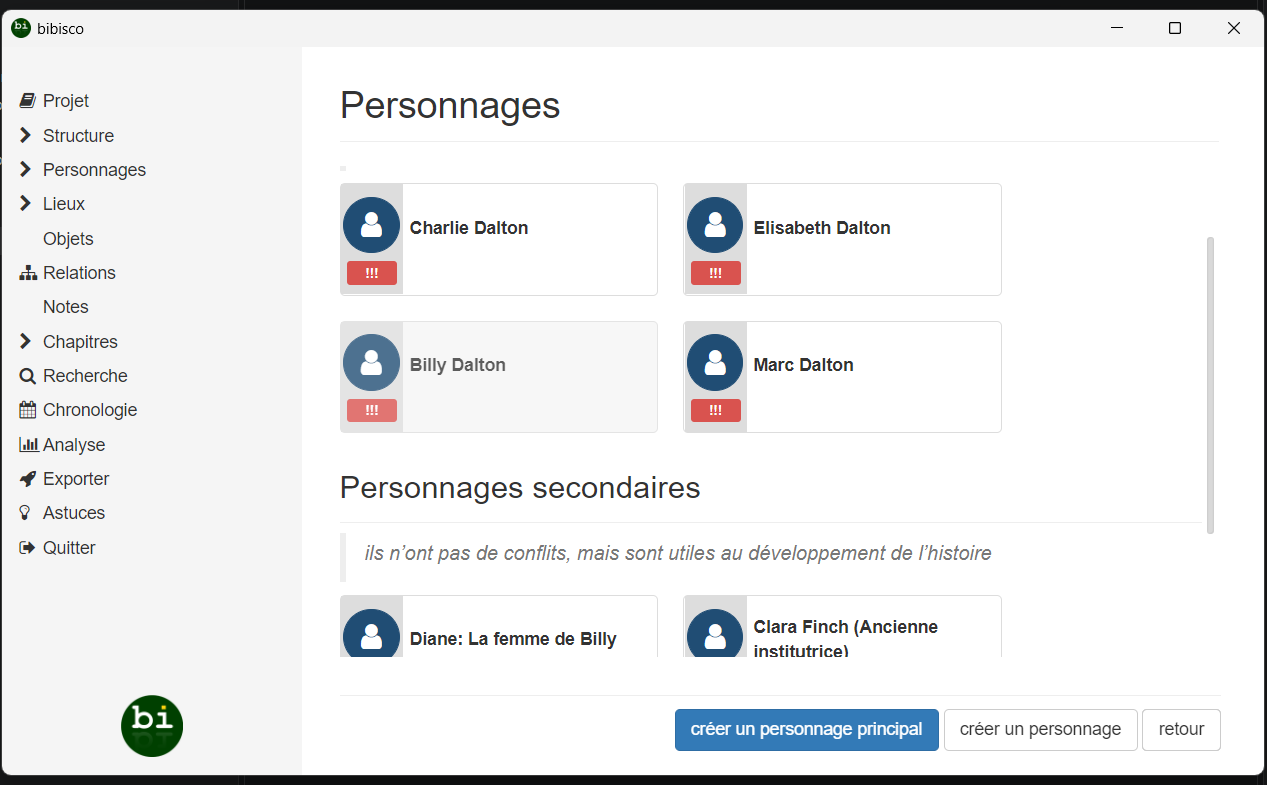The image size is (1267, 785).
Task: Click créer un personnage principal button
Action: pos(807,730)
